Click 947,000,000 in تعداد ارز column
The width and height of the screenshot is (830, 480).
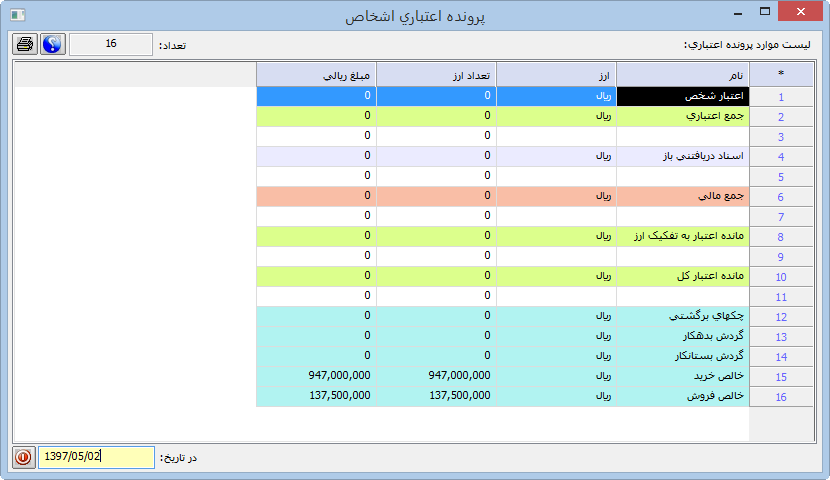pyautogui.click(x=436, y=376)
